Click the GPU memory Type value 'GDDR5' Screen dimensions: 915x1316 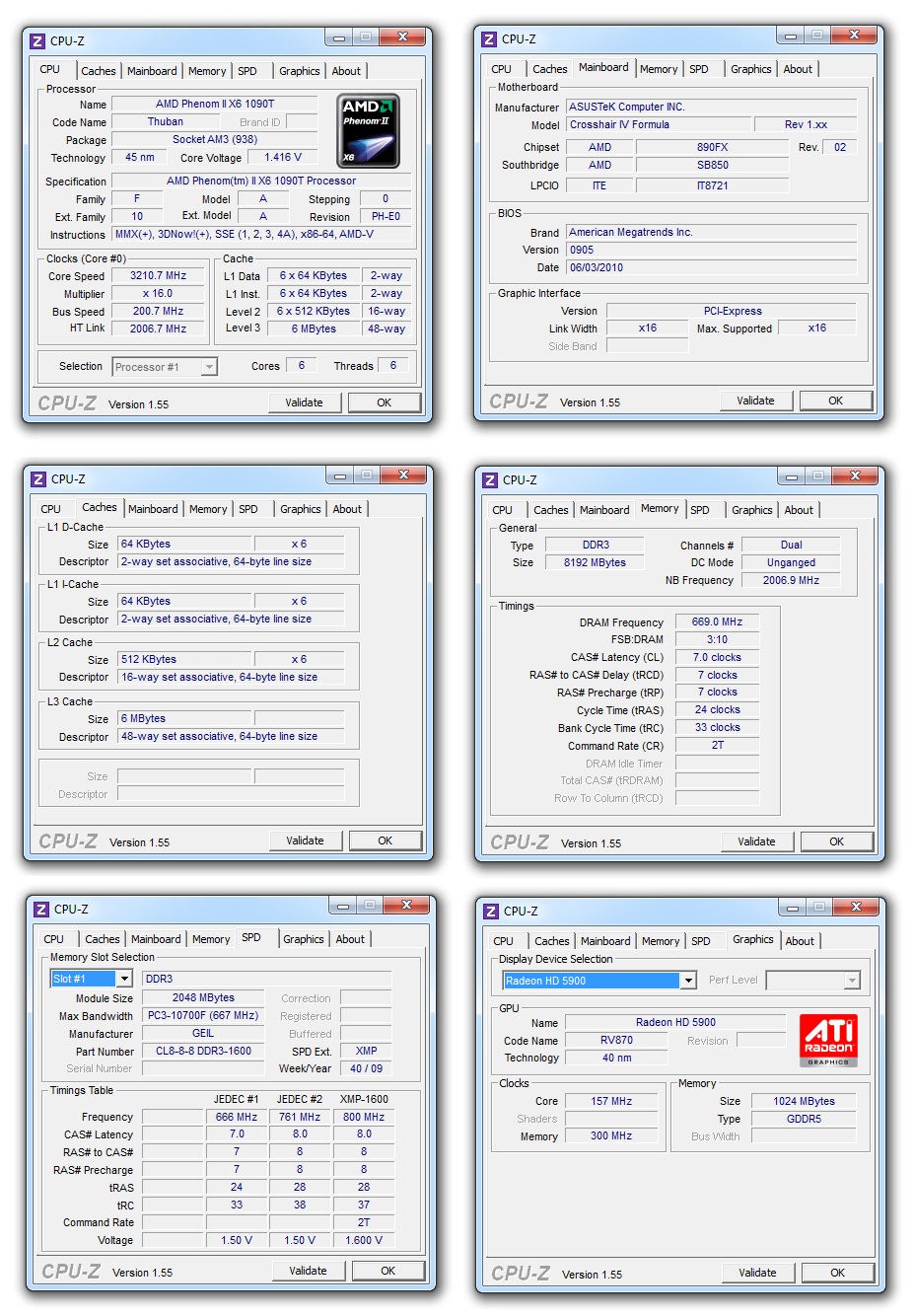(x=804, y=1120)
